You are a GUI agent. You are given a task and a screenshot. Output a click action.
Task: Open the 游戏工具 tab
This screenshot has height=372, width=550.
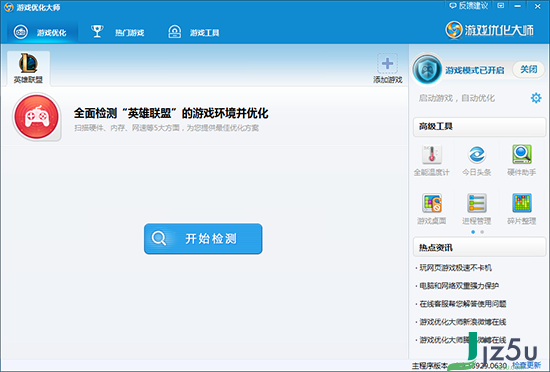194,32
